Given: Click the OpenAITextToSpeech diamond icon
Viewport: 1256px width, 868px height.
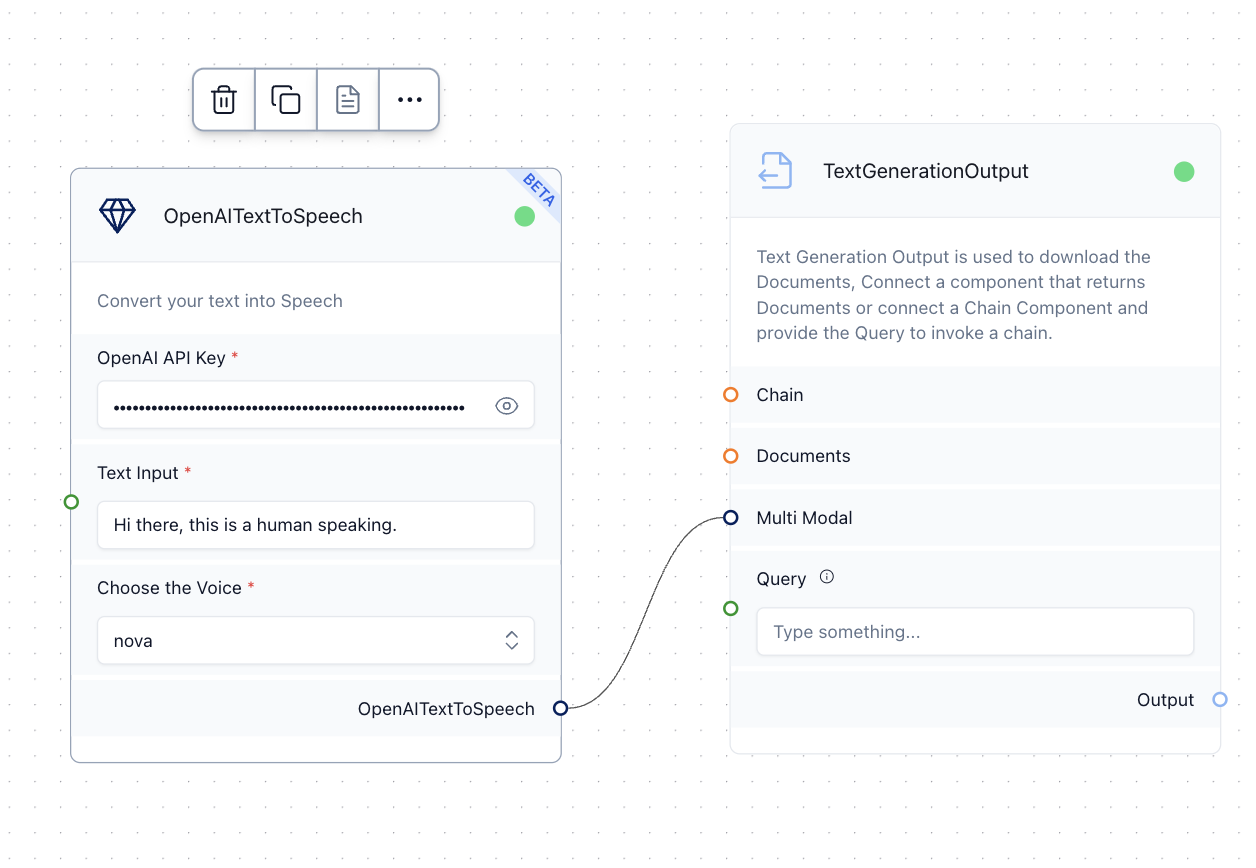Looking at the screenshot, I should point(117,216).
